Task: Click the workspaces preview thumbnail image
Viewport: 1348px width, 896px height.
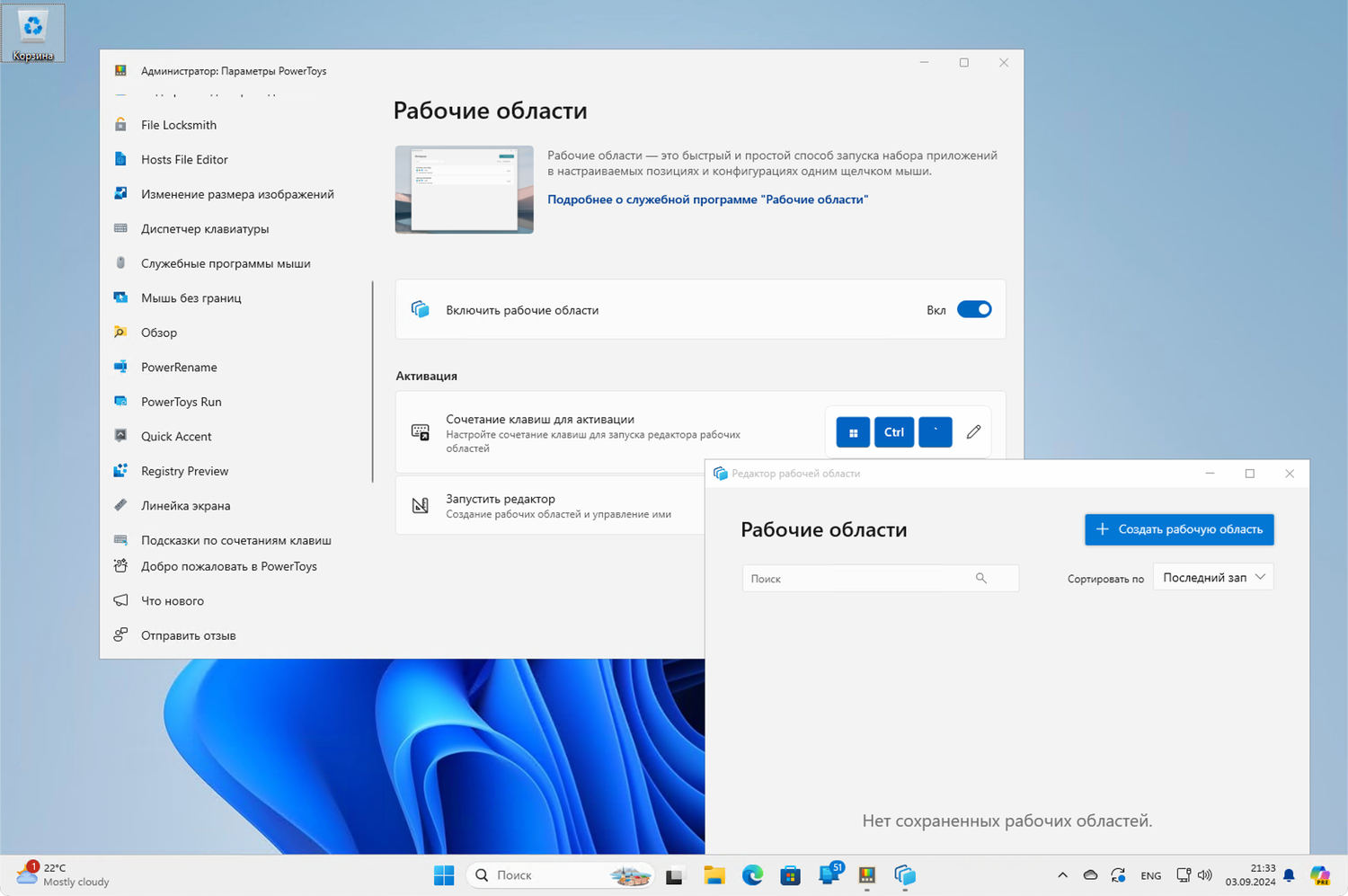Action: 465,190
